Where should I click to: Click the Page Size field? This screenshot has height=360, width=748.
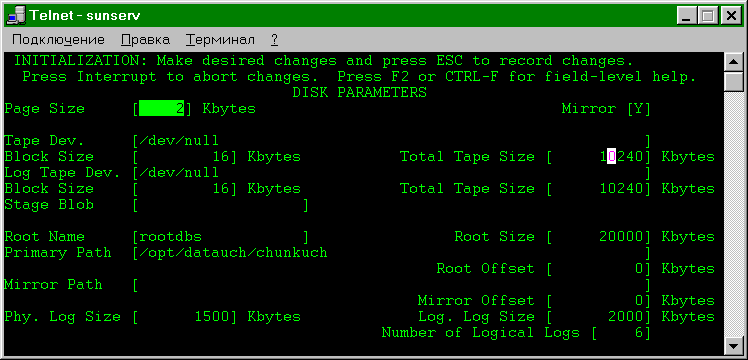coord(162,109)
